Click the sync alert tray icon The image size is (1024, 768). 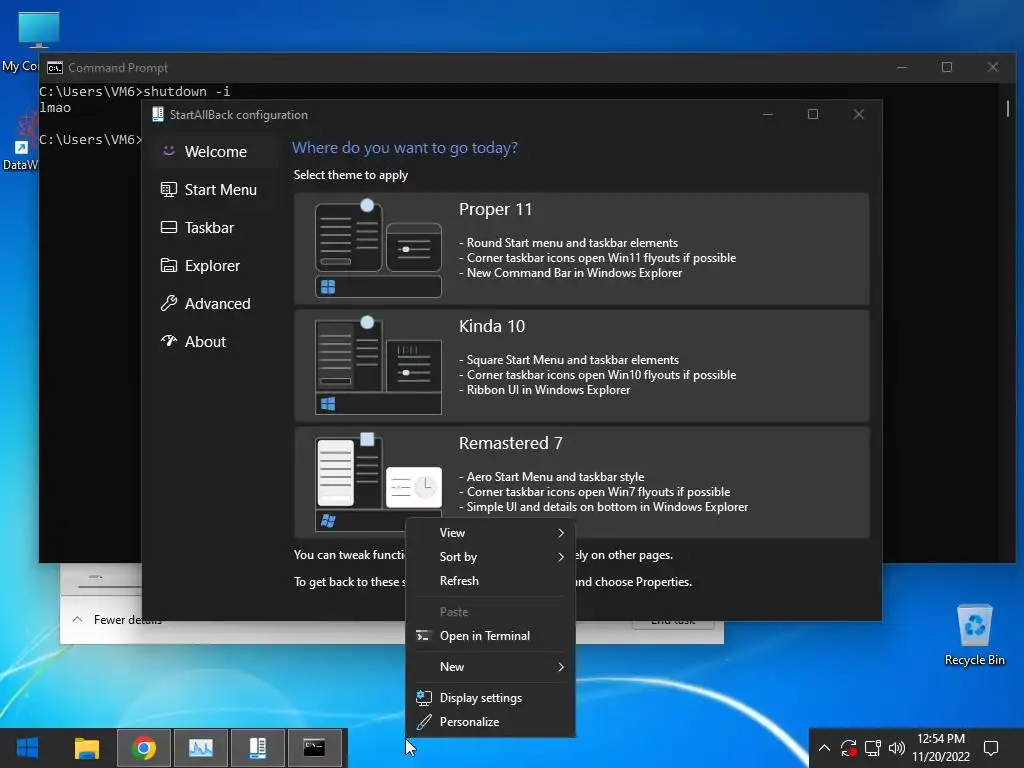tap(849, 748)
